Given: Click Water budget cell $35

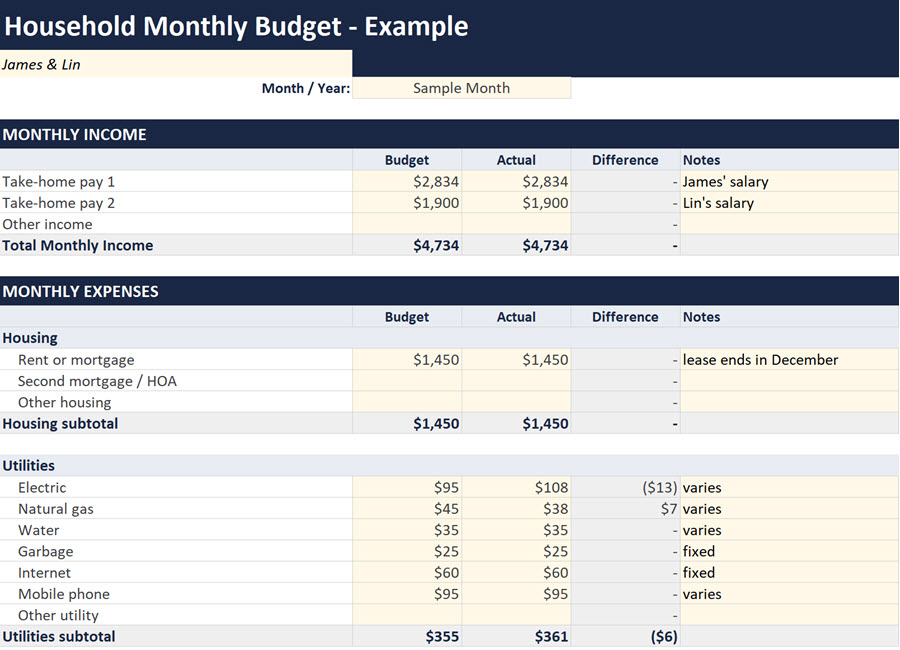Looking at the screenshot, I should click(x=407, y=530).
